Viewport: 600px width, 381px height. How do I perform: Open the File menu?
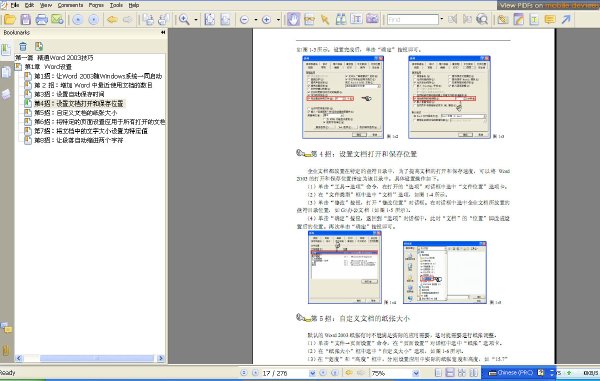pyautogui.click(x=15, y=5)
